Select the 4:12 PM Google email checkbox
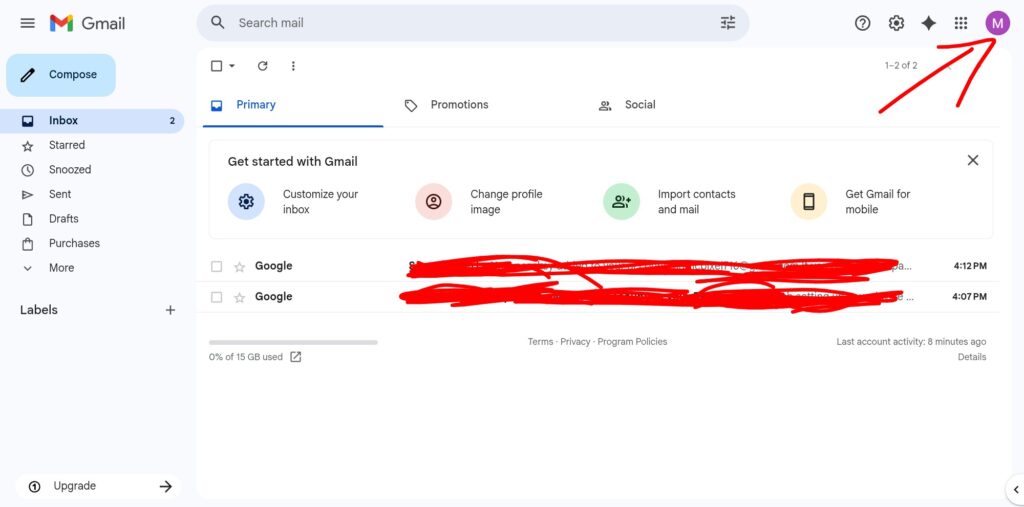Screen dimensions: 1024x507 217,267
